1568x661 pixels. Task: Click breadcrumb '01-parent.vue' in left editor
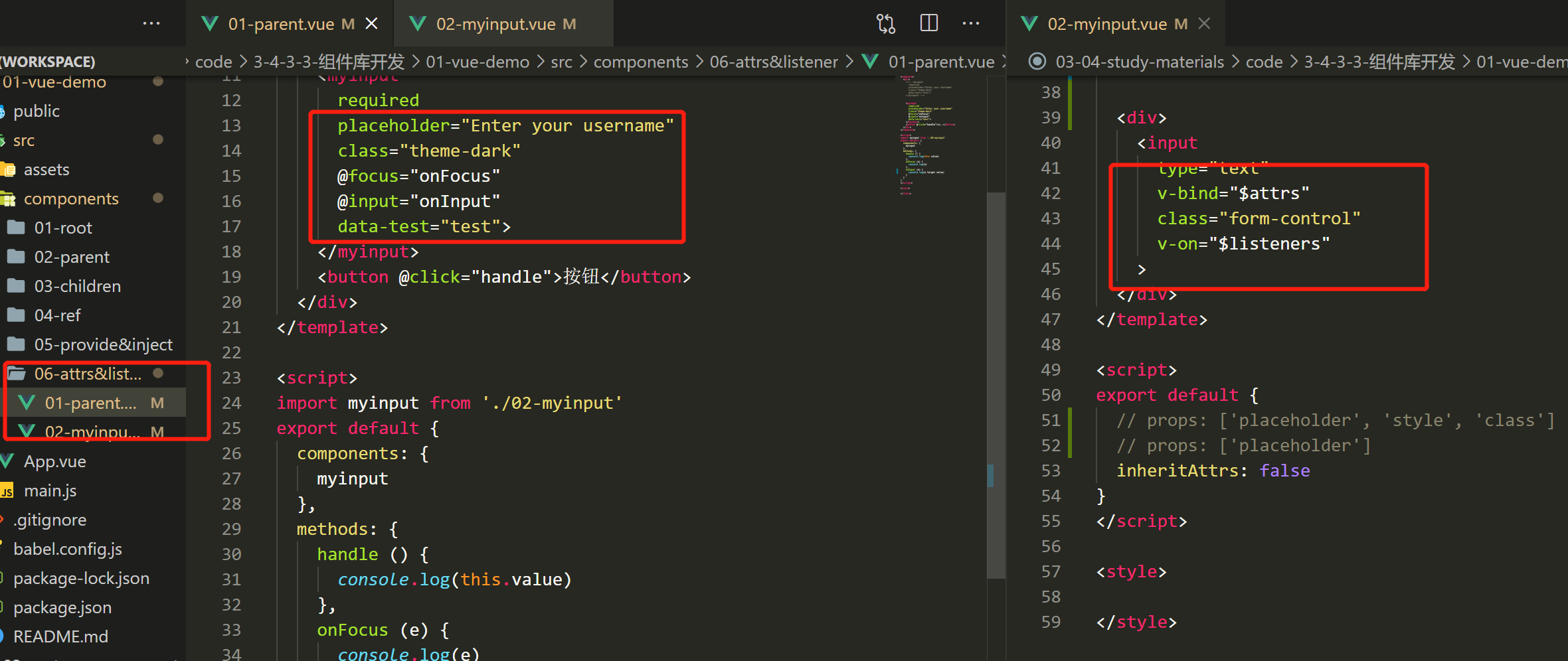point(941,62)
